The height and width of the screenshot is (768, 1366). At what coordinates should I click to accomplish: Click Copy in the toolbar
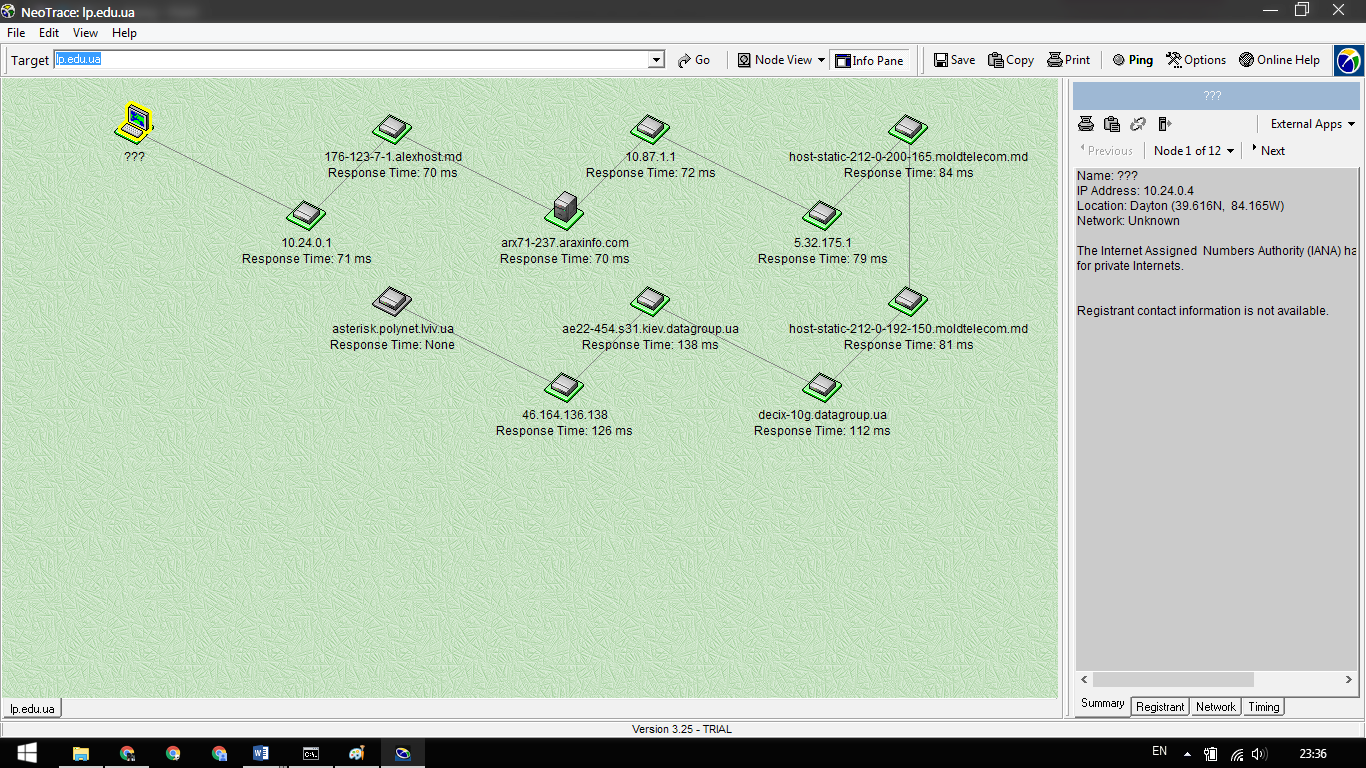1011,60
